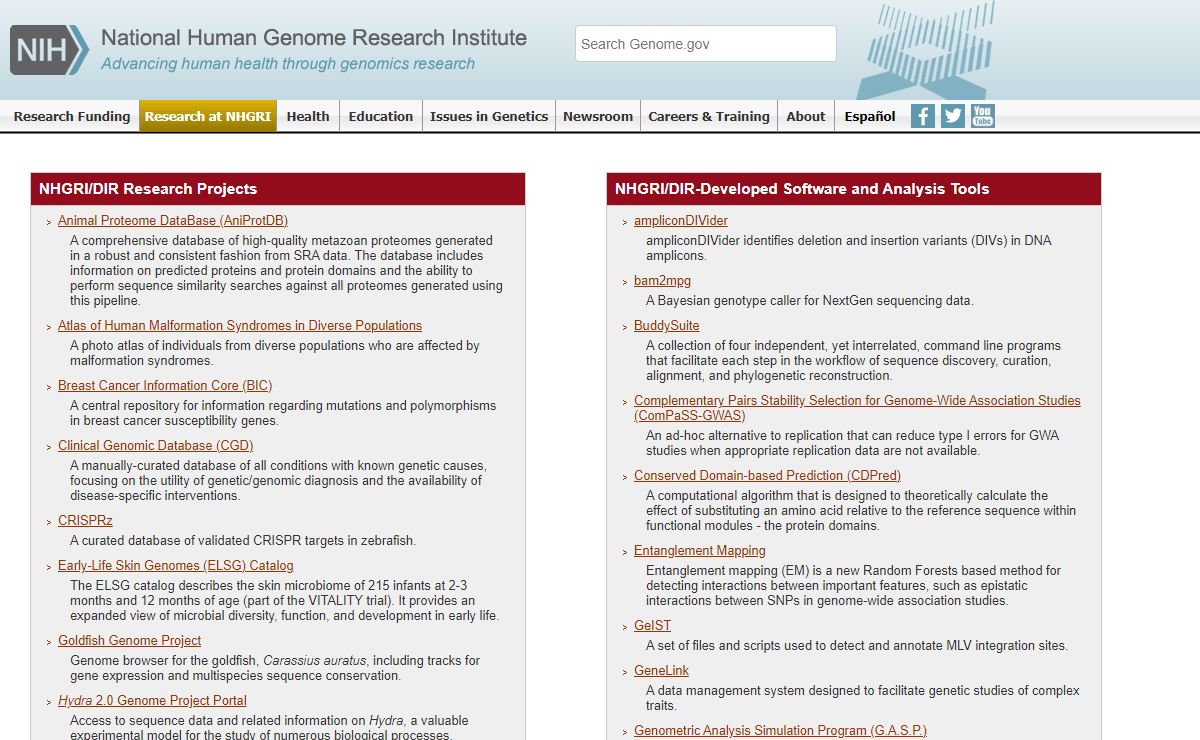Open Conserved Domain-based Prediction (CDPred) link

pos(767,476)
